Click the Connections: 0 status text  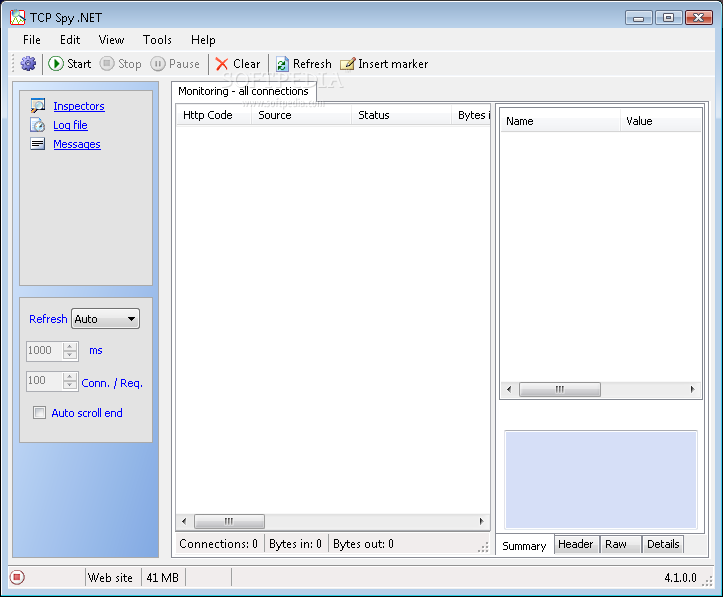218,544
